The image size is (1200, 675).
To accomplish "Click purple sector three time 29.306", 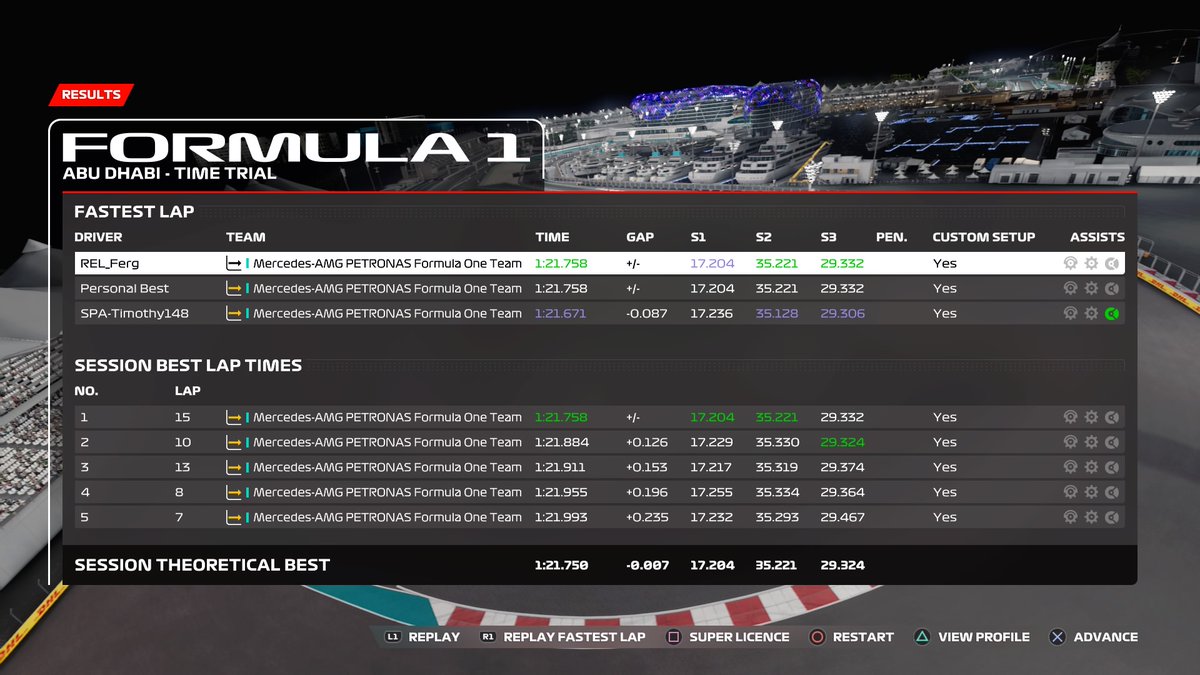I will pos(842,314).
